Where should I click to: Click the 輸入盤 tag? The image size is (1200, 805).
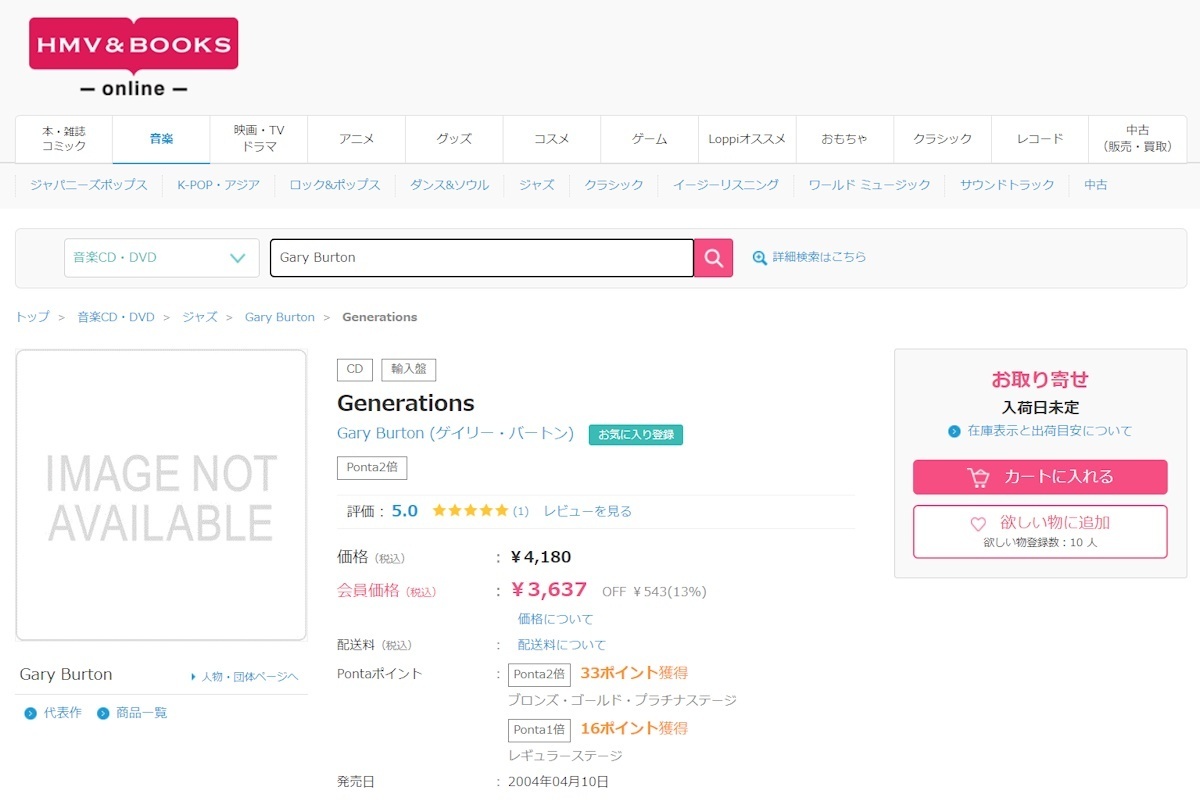pos(409,369)
